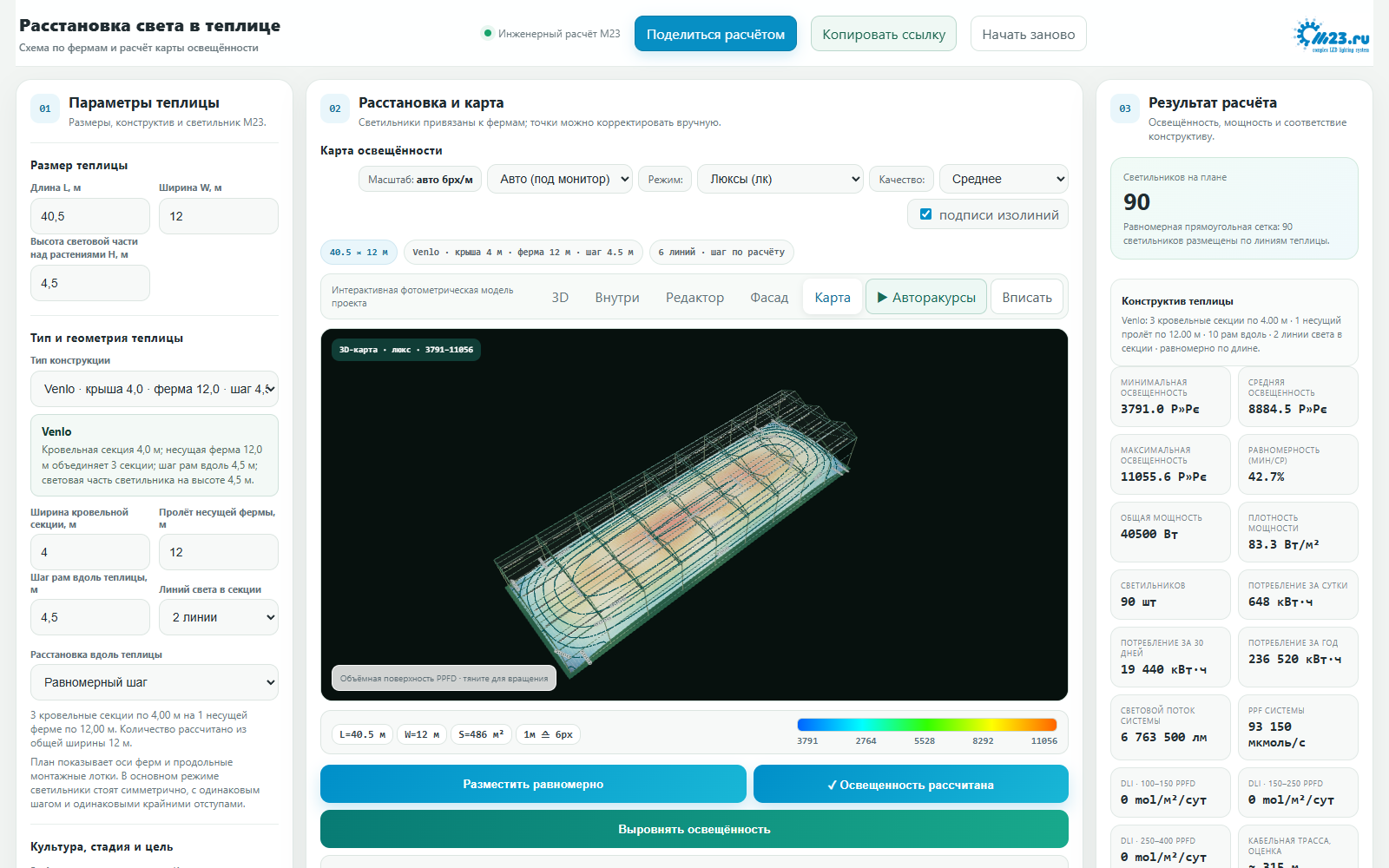Toggle подписи изолиний checkbox

925,214
